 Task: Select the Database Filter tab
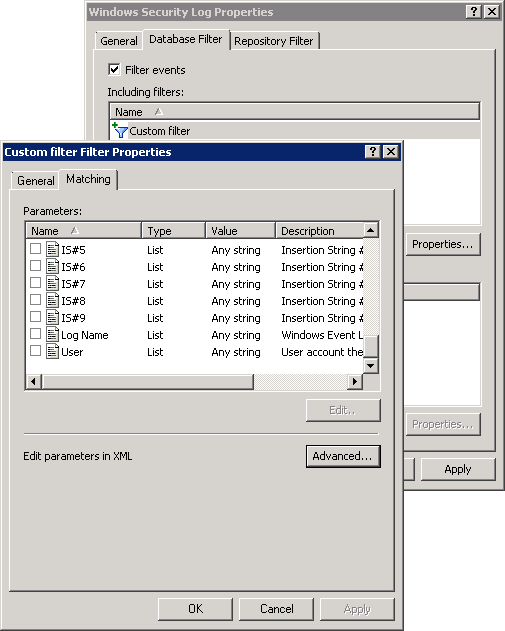[x=186, y=39]
